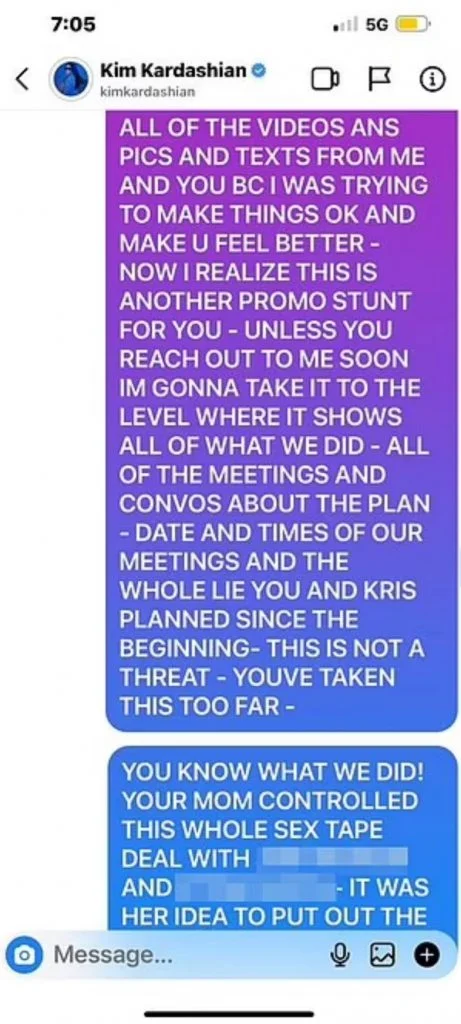This screenshot has width=461, height=1024.
Task: Tap the blue verified badge
Action: pos(258,71)
